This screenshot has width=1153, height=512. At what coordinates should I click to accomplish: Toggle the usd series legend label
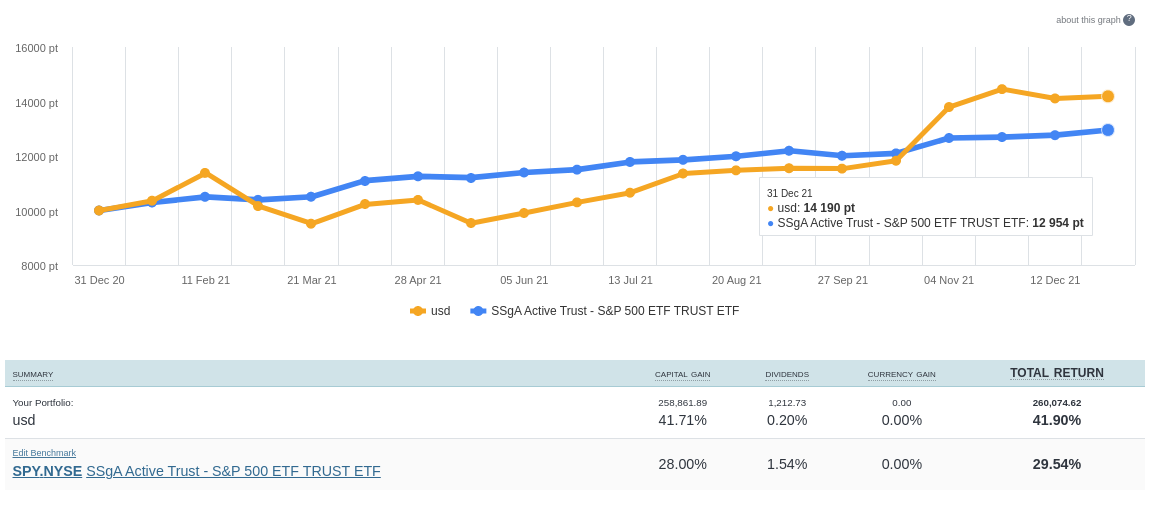tap(441, 311)
